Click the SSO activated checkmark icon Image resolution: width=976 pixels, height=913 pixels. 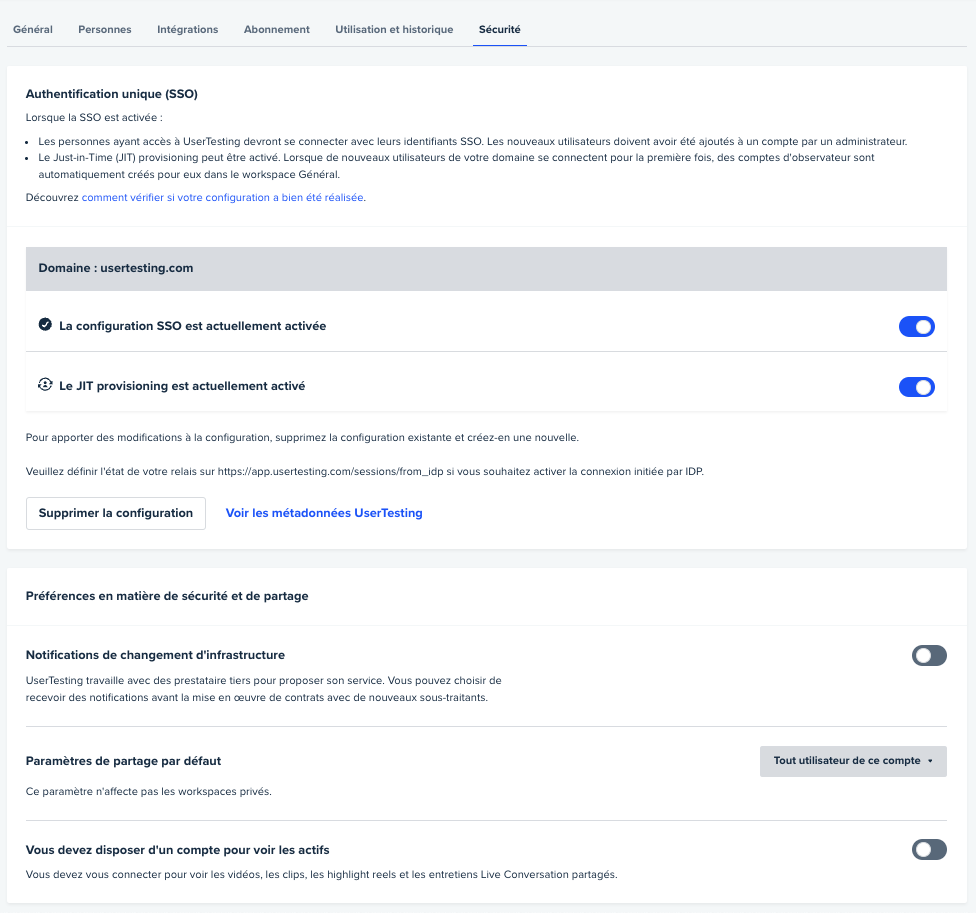(45, 325)
